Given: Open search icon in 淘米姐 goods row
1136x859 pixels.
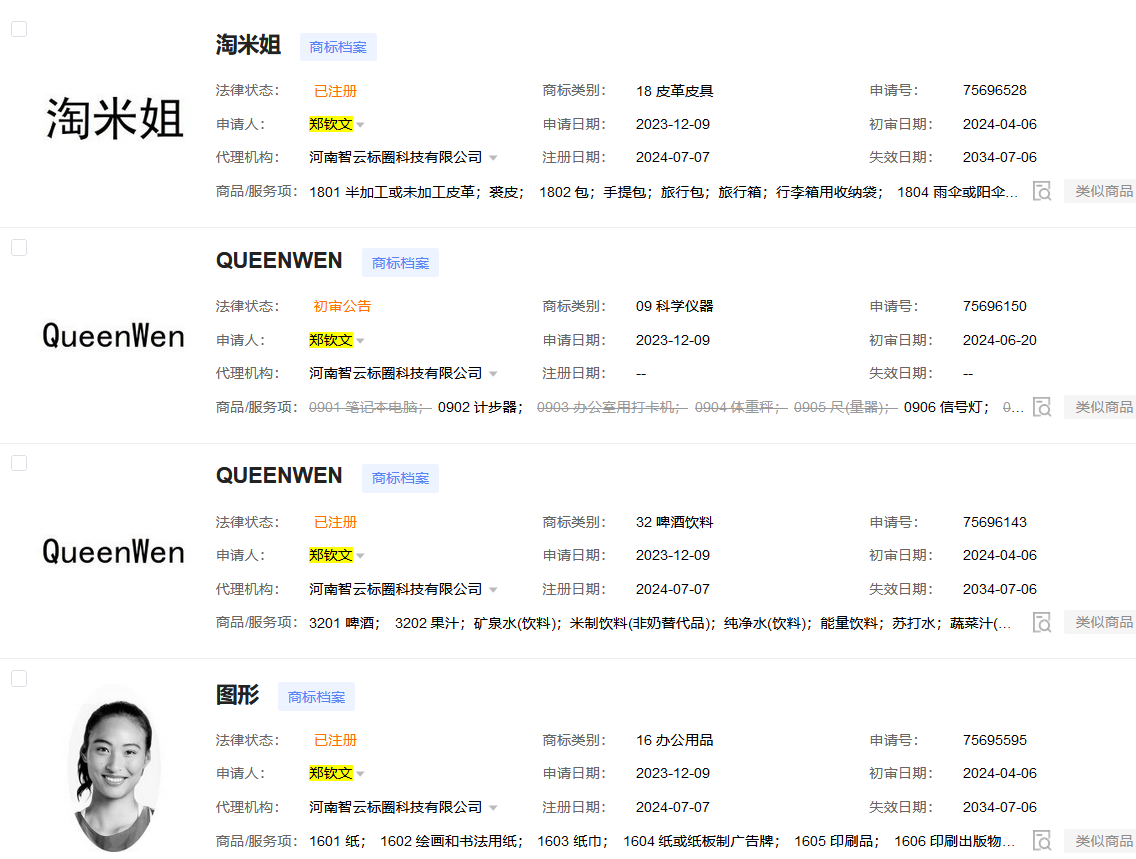Looking at the screenshot, I should click(1042, 191).
